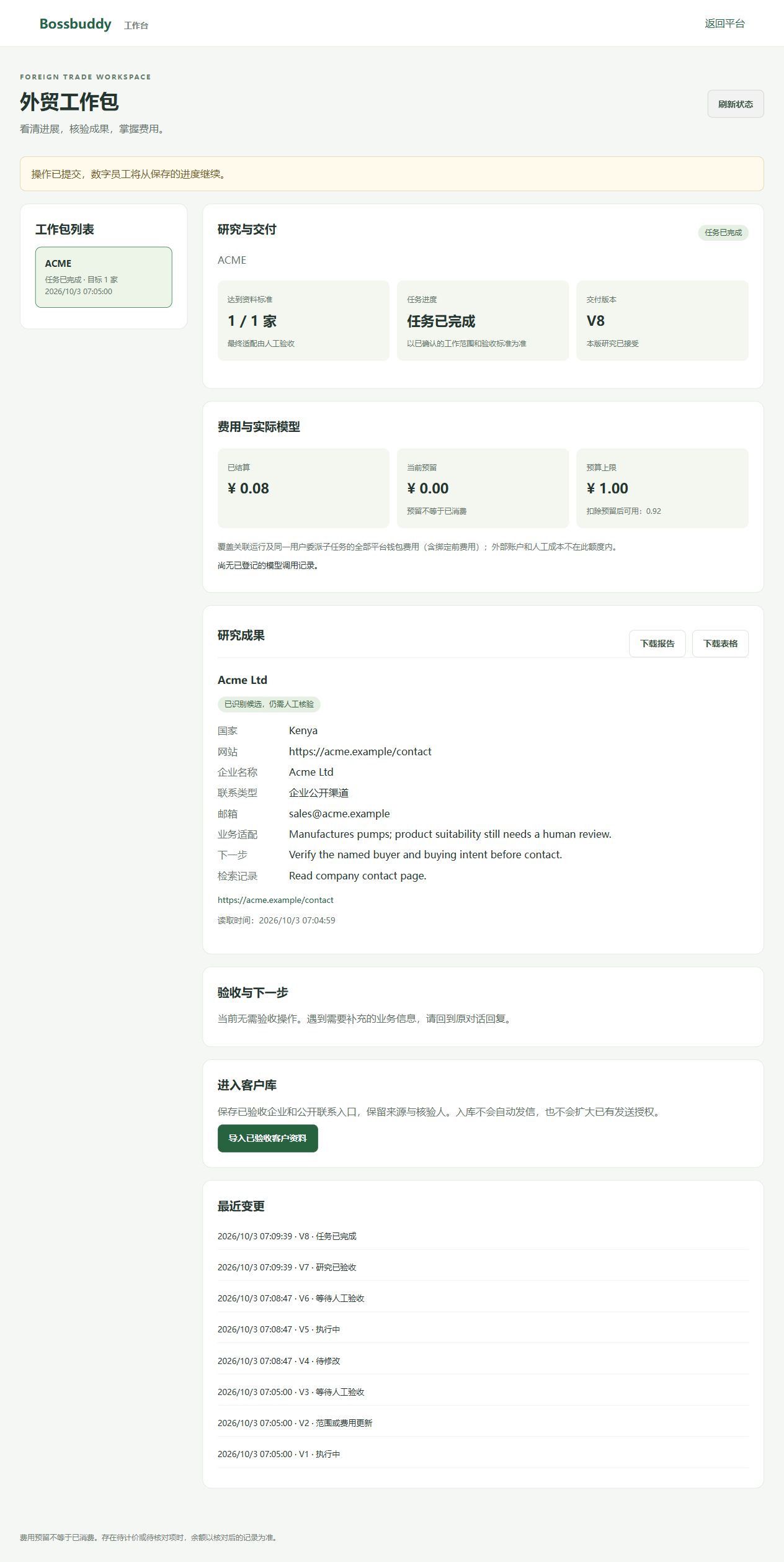Click the 已识别候选，仍需人工核验 tag
Screen dimensions: 784x1562
click(269, 704)
